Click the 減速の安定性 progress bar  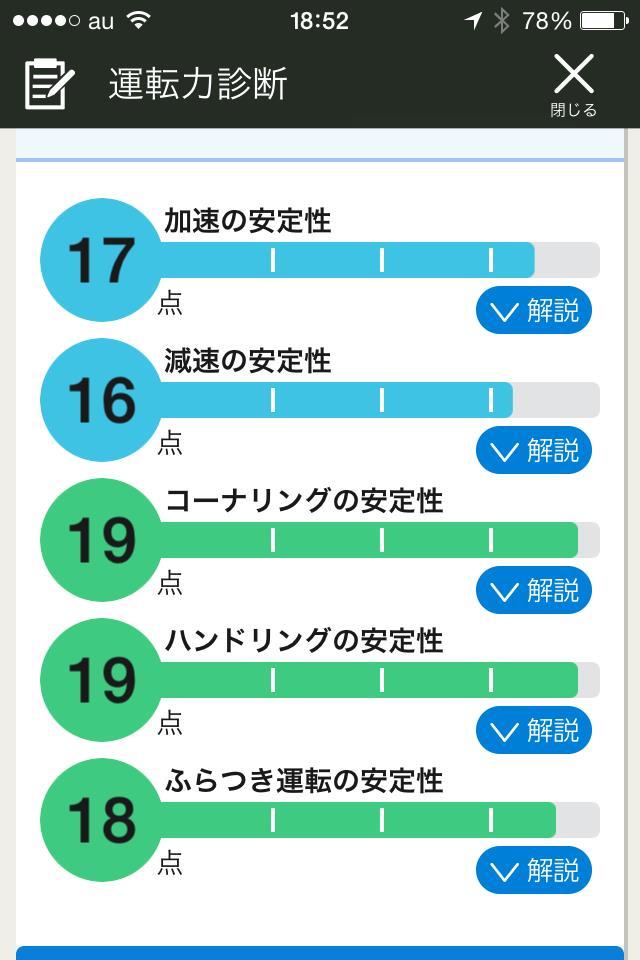pyautogui.click(x=380, y=400)
